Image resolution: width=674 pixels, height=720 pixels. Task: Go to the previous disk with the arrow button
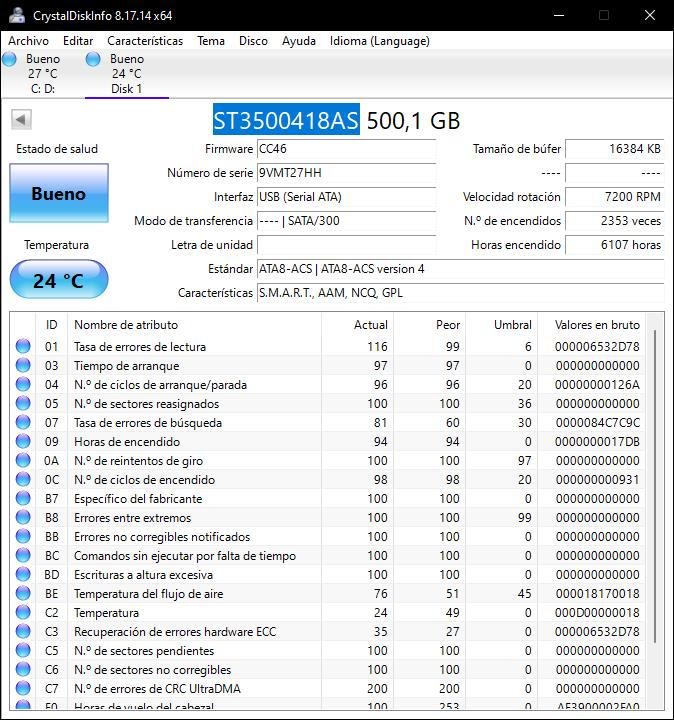pyautogui.click(x=21, y=120)
